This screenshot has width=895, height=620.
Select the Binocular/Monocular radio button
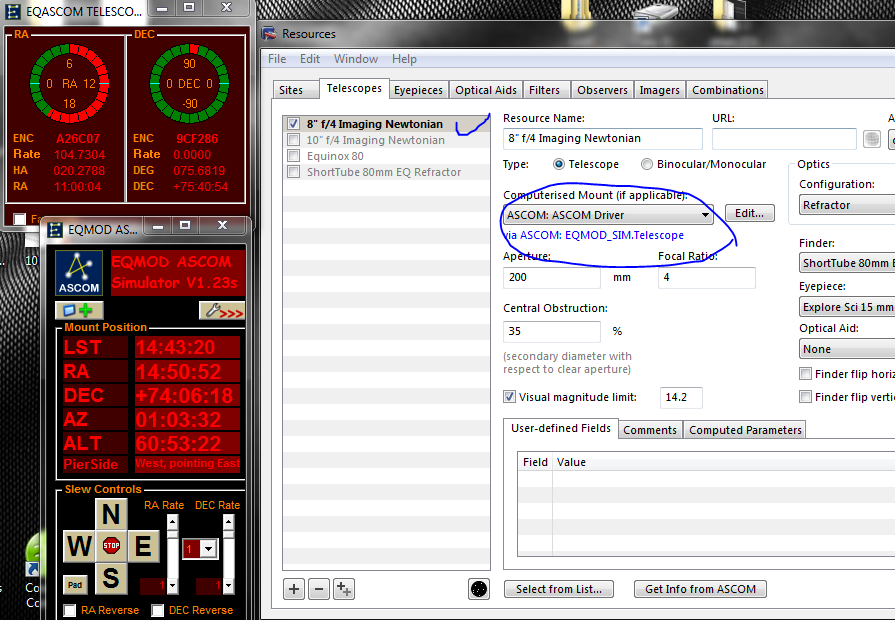click(x=647, y=164)
